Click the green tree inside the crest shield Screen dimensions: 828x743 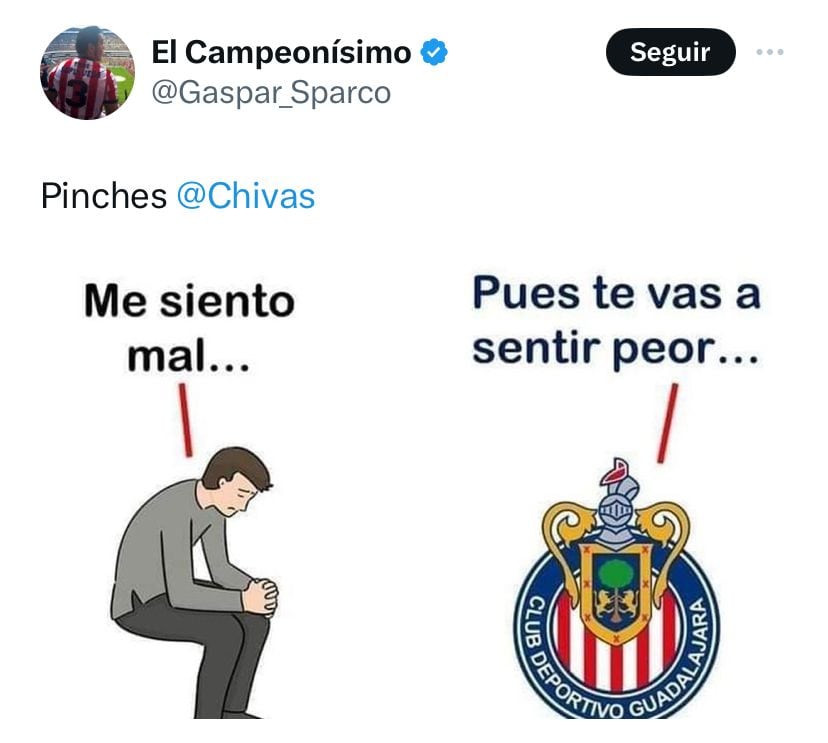point(616,577)
